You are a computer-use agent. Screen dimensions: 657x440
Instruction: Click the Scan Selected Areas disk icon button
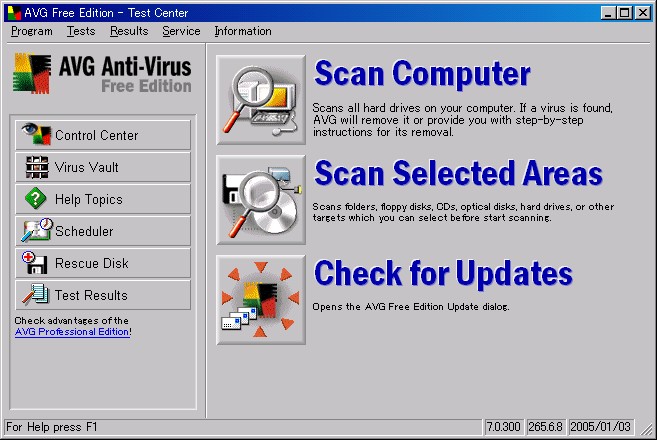[261, 200]
